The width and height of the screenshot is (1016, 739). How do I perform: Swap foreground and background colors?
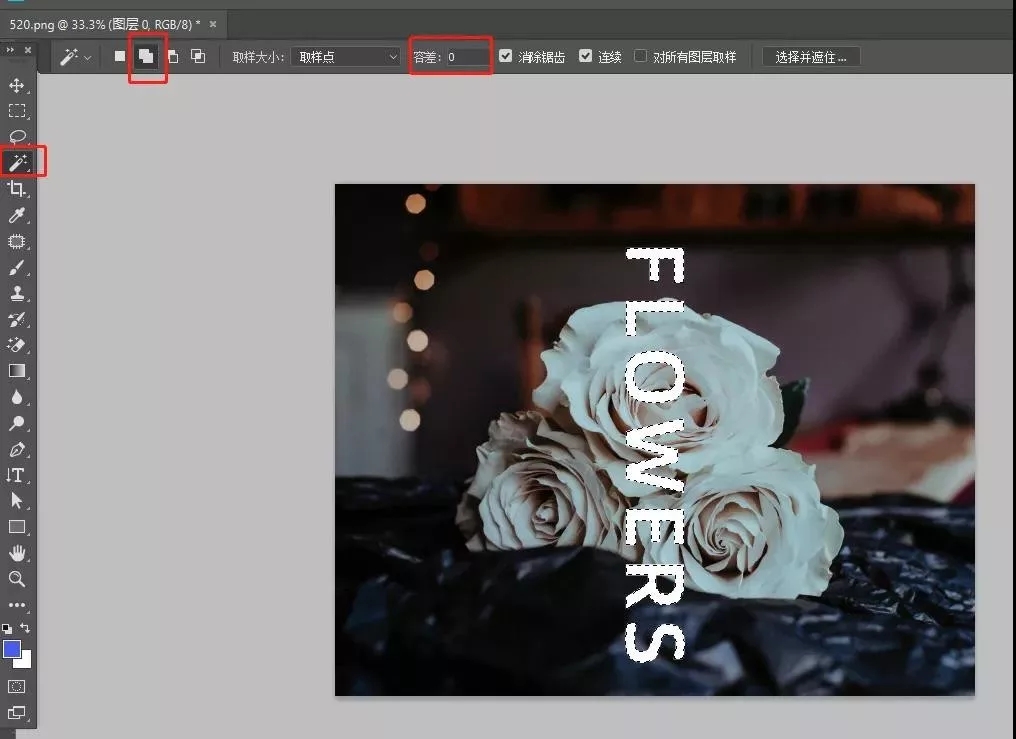click(x=26, y=628)
